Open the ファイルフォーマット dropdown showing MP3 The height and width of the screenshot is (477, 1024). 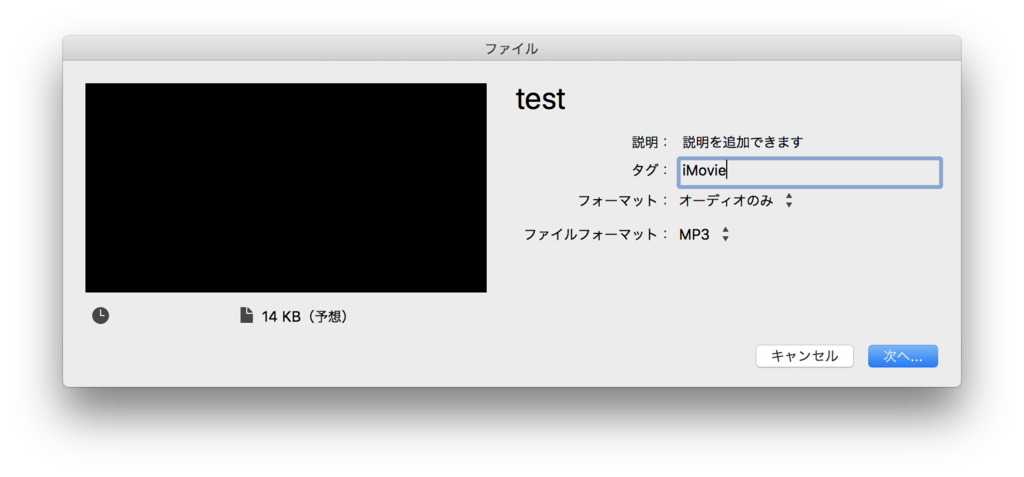(x=704, y=235)
